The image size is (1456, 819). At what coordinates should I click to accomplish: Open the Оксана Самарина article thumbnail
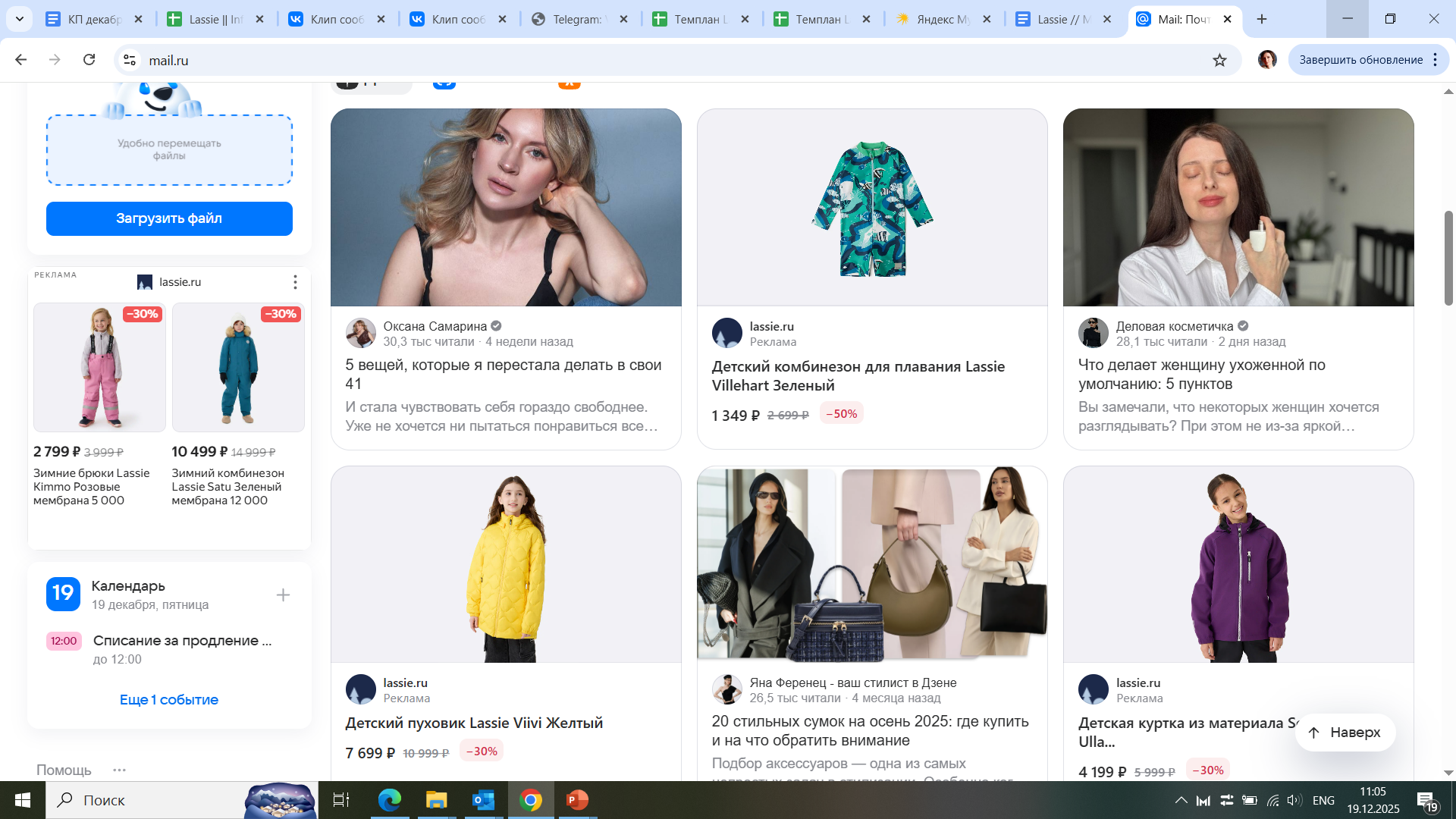[x=506, y=207]
